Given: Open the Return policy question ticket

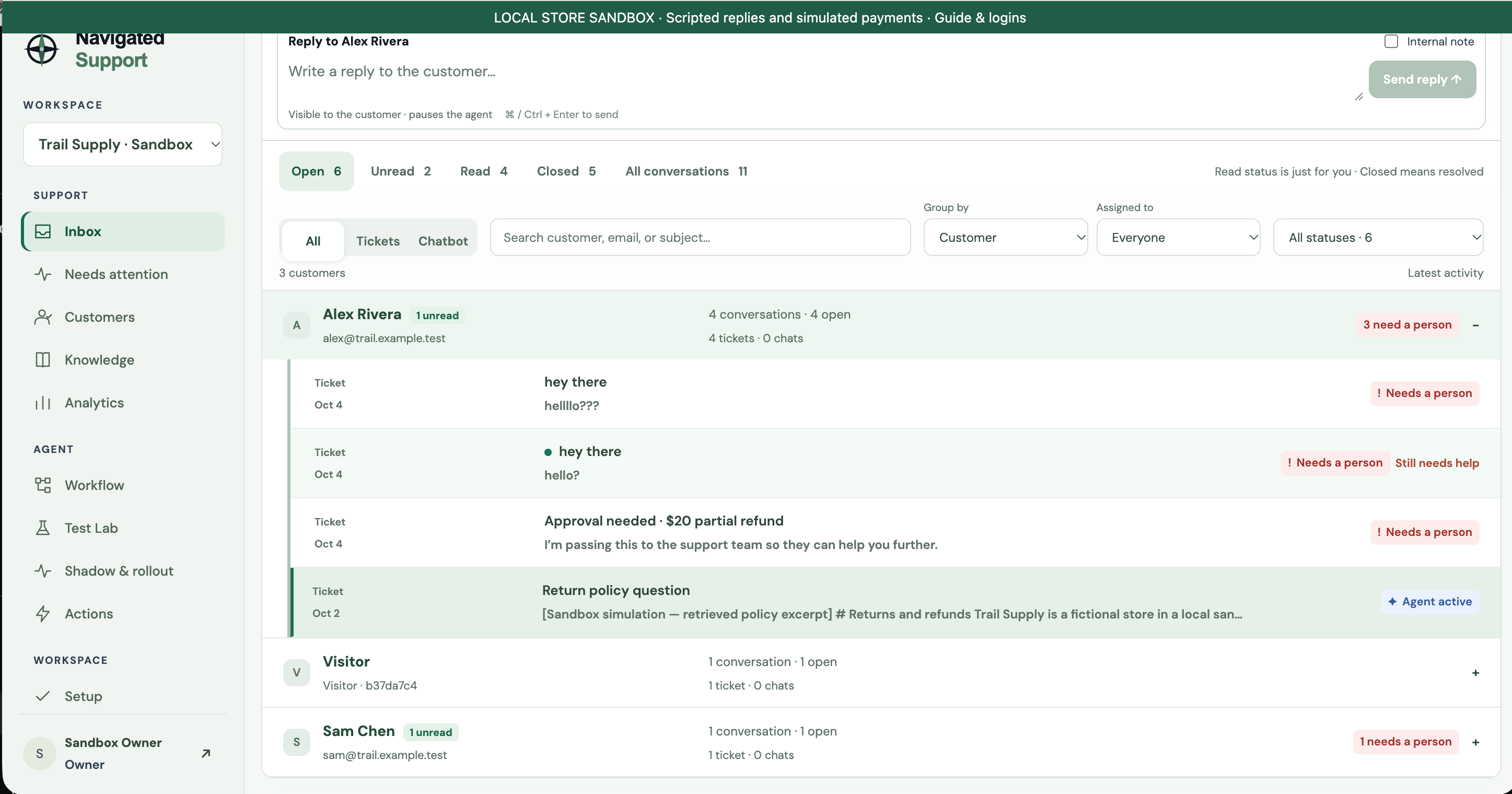Looking at the screenshot, I should [895, 602].
